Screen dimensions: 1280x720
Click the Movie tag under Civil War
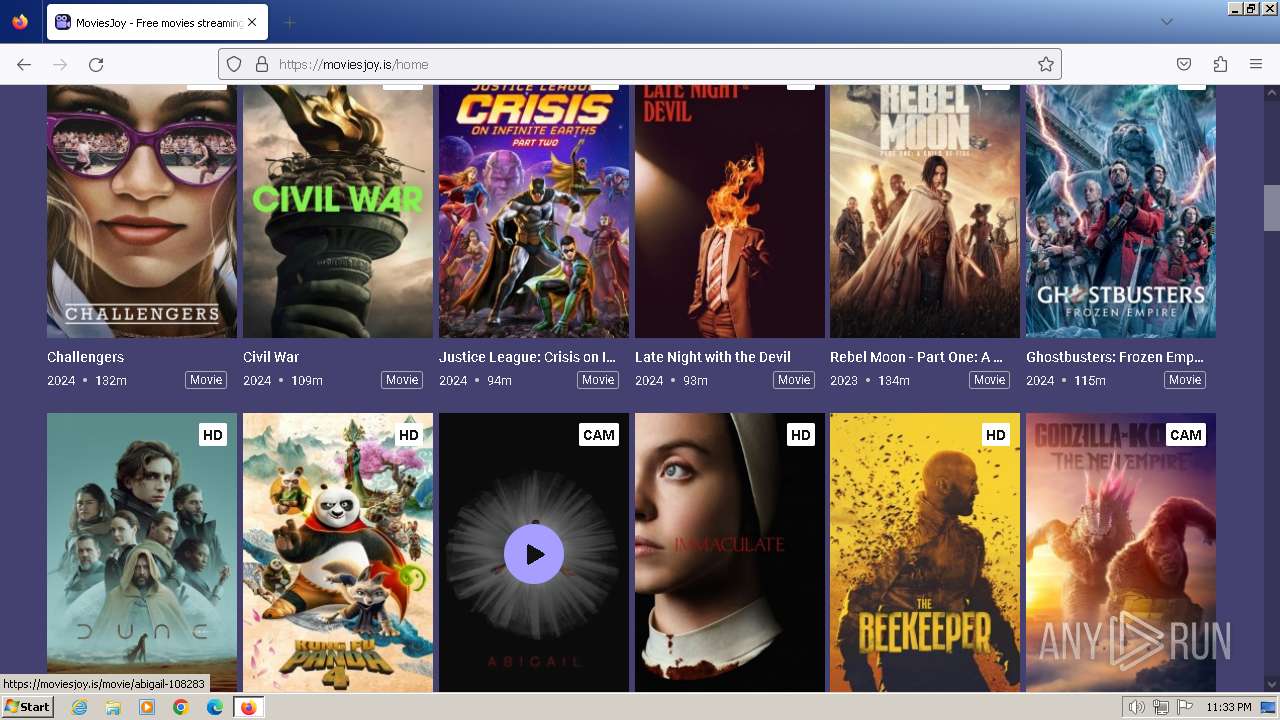tap(402, 380)
